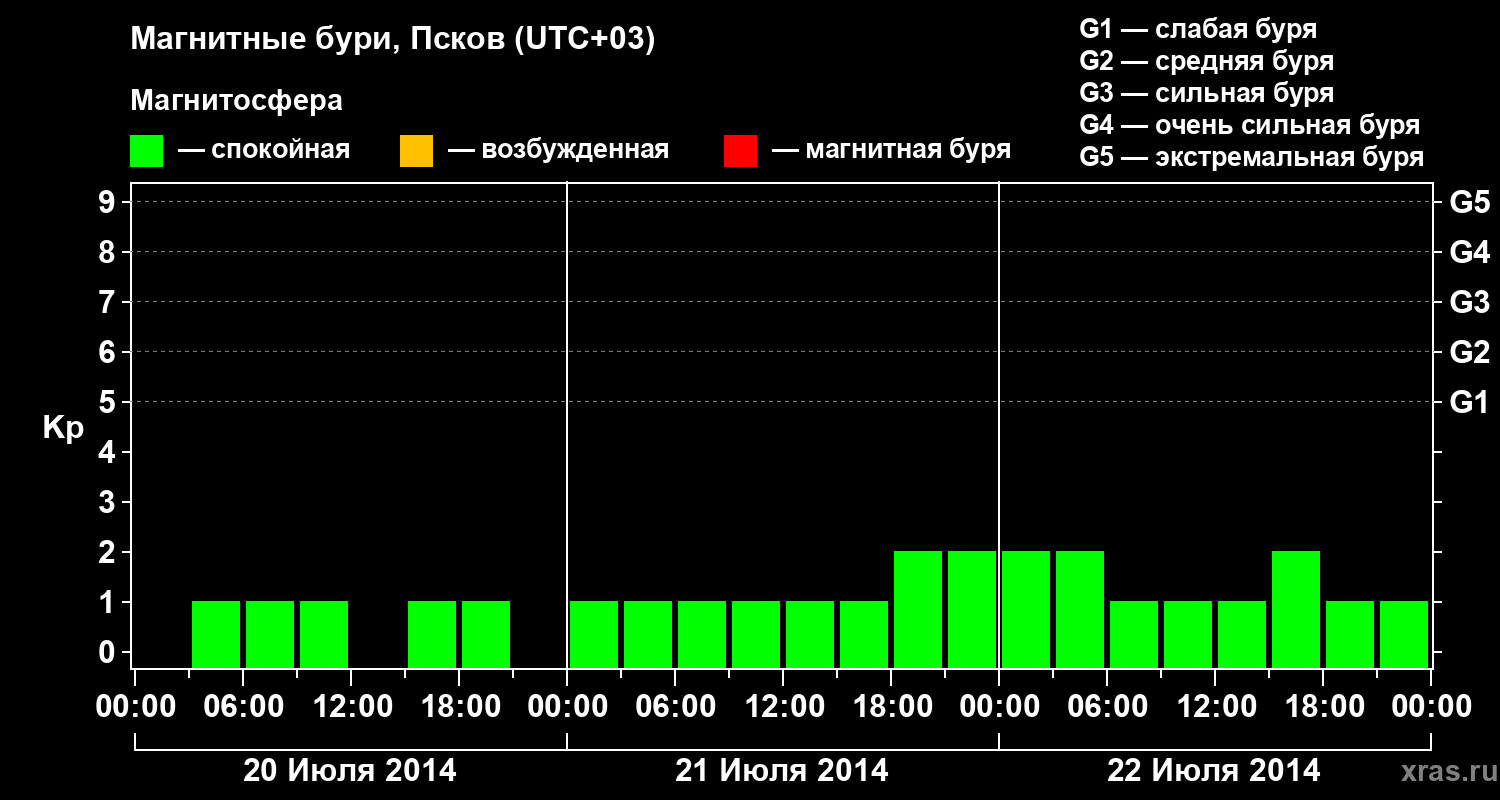This screenshot has height=800, width=1500.
Task: Click the 22 July 00:00–03:00 Kp 2 bar
Action: pos(1026,609)
